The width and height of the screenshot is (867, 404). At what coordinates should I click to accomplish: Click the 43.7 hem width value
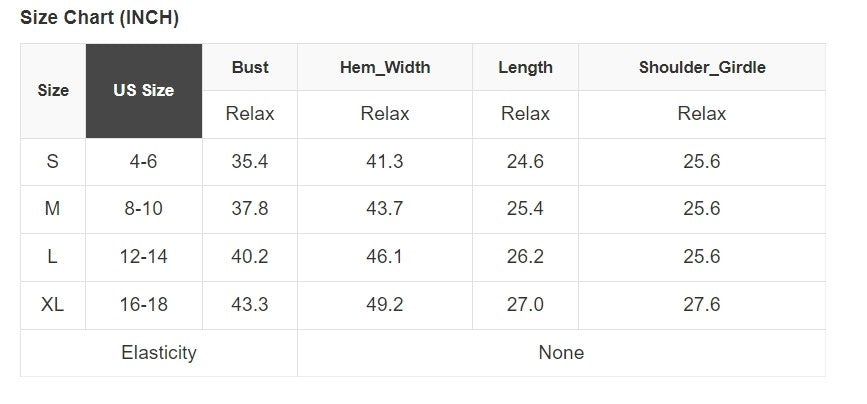point(385,209)
